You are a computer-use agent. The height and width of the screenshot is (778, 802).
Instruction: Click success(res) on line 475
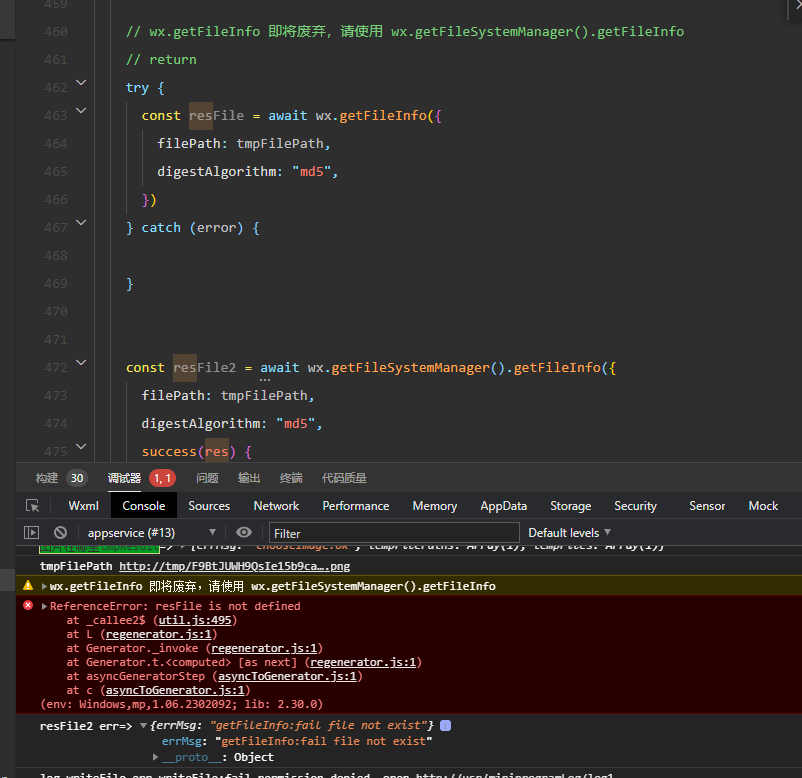pyautogui.click(x=189, y=452)
